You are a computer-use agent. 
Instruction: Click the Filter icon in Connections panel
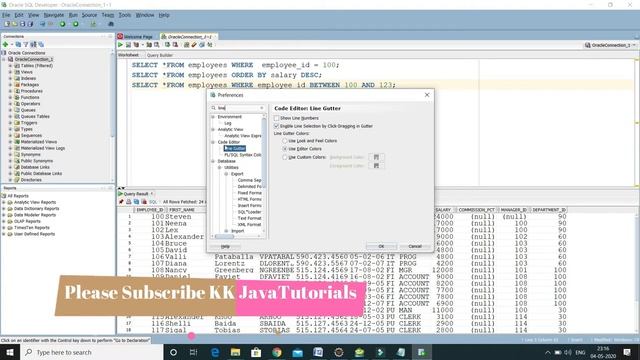pyautogui.click(x=26, y=44)
